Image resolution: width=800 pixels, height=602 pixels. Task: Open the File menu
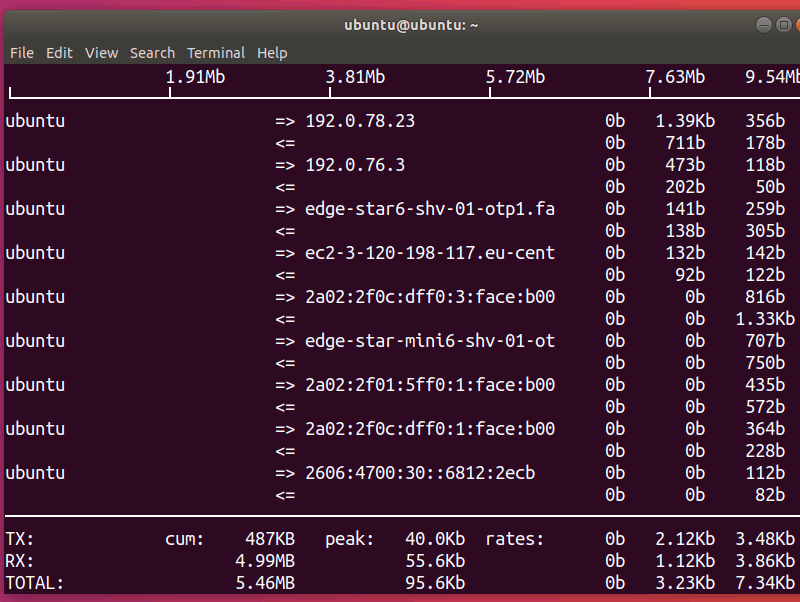point(21,53)
